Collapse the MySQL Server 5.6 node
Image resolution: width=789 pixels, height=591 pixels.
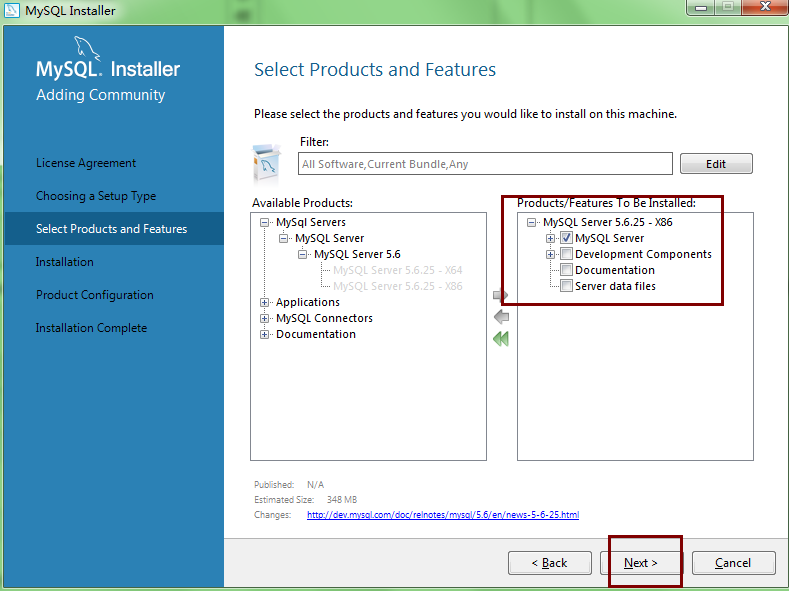coord(302,255)
